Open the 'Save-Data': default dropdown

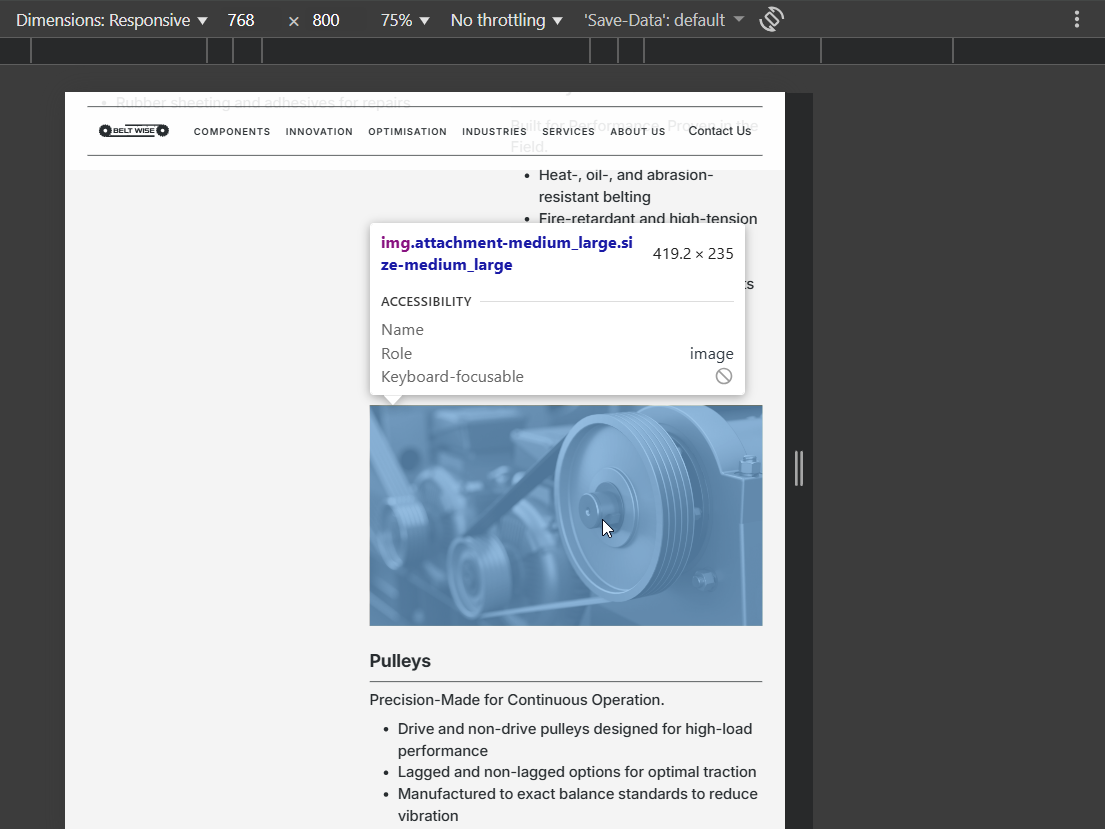(x=663, y=20)
